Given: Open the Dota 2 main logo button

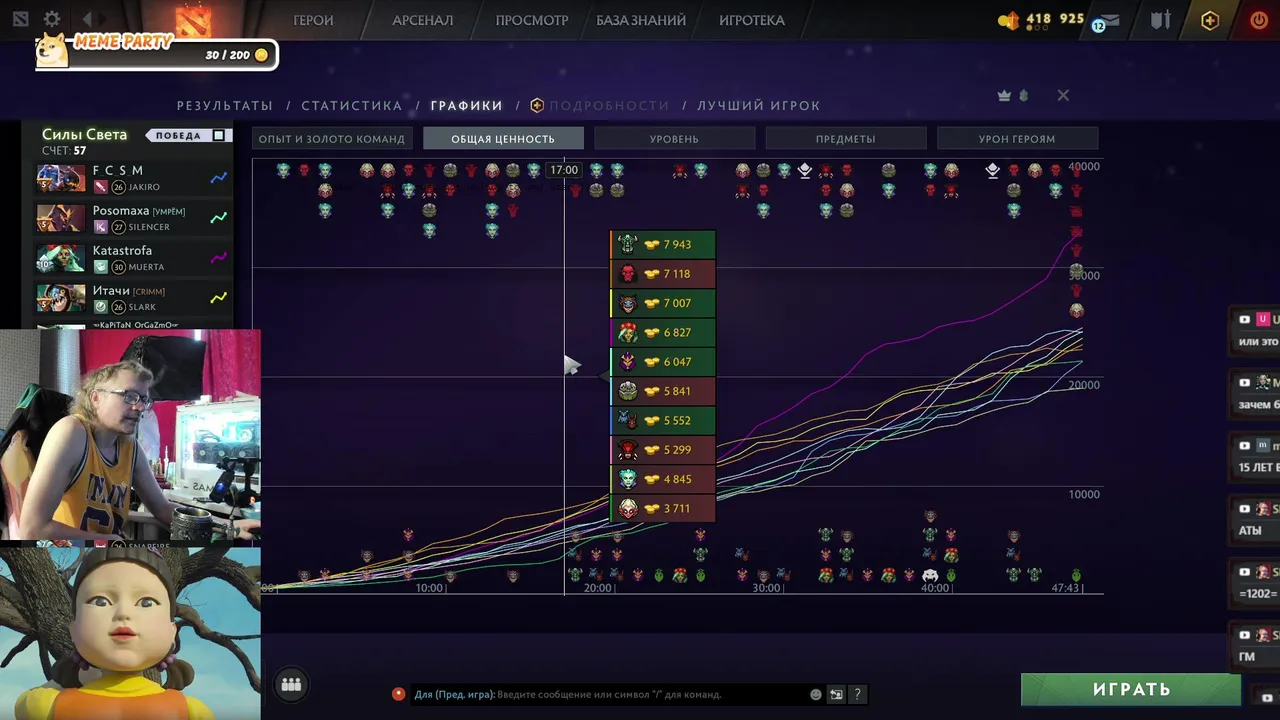Looking at the screenshot, I should click(20, 19).
